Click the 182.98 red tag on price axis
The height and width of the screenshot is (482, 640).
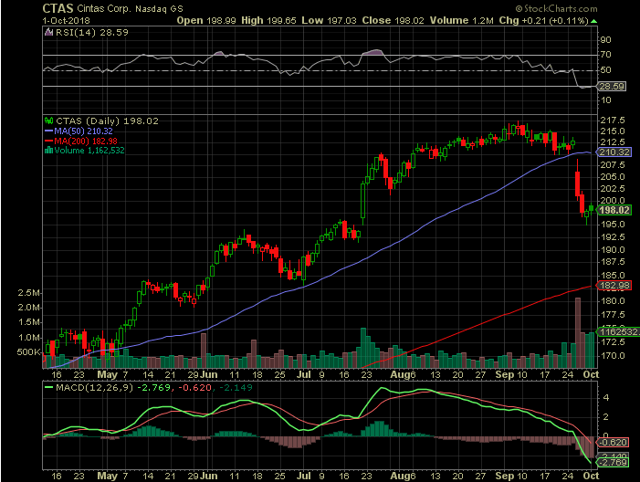(x=614, y=285)
